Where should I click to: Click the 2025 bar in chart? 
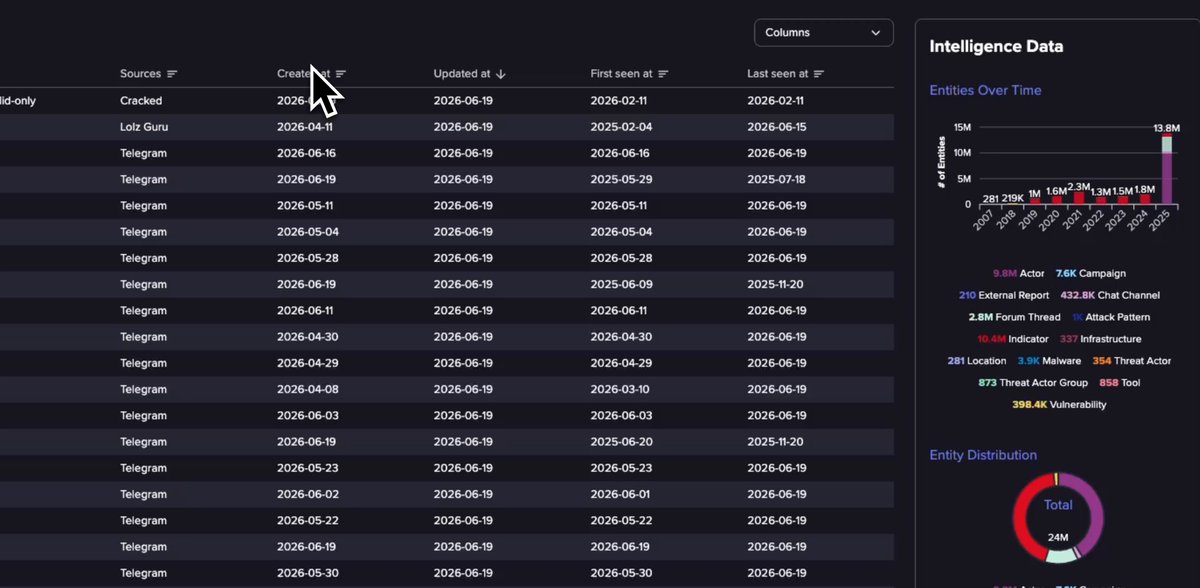1166,170
